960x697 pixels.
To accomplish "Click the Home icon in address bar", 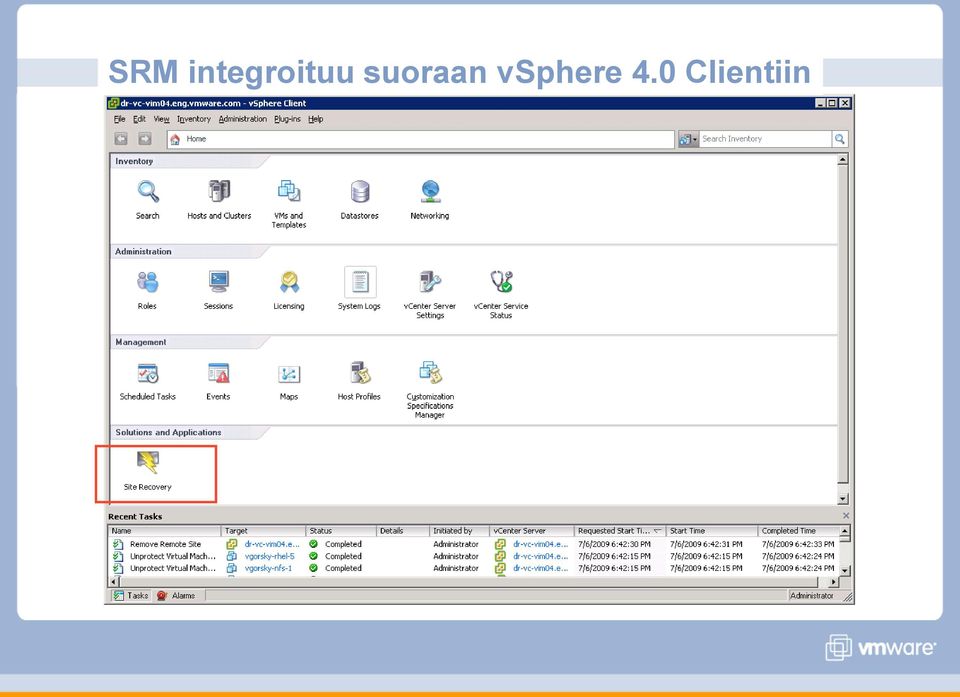I will [175, 139].
